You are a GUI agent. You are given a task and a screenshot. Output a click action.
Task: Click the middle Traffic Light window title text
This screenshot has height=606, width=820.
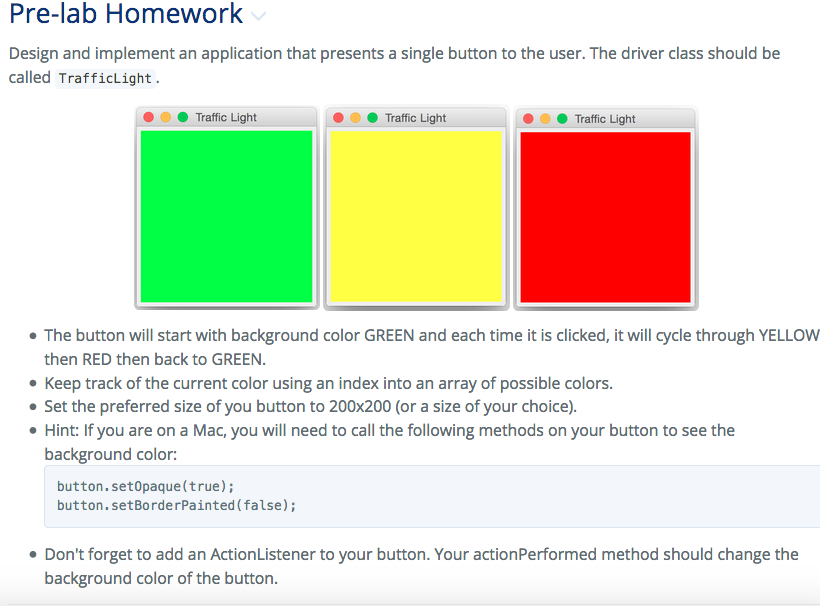tap(415, 118)
